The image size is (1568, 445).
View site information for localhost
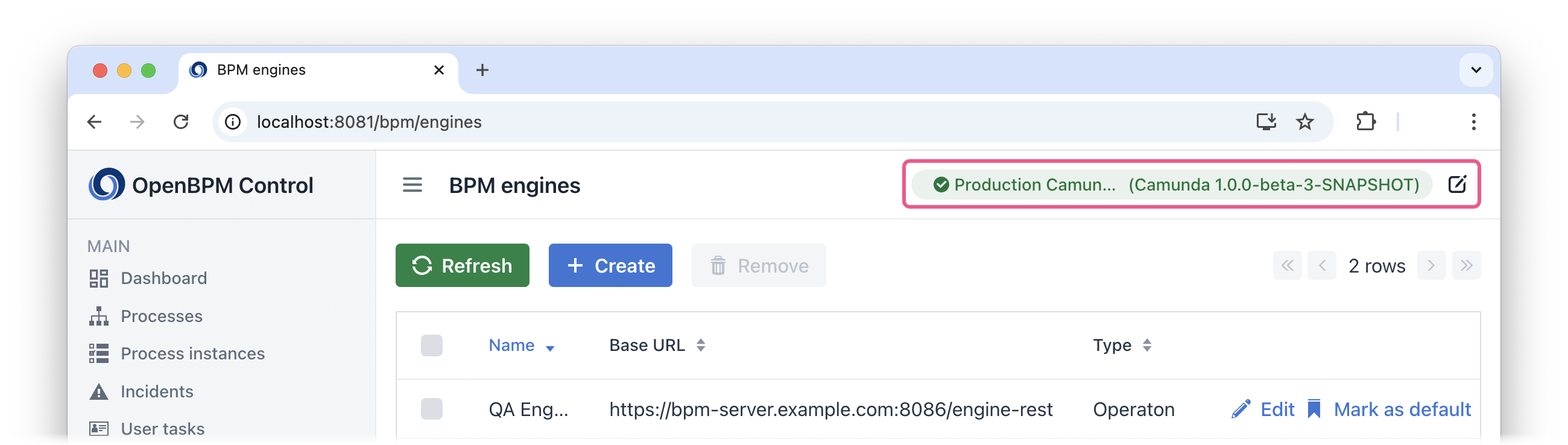point(233,122)
